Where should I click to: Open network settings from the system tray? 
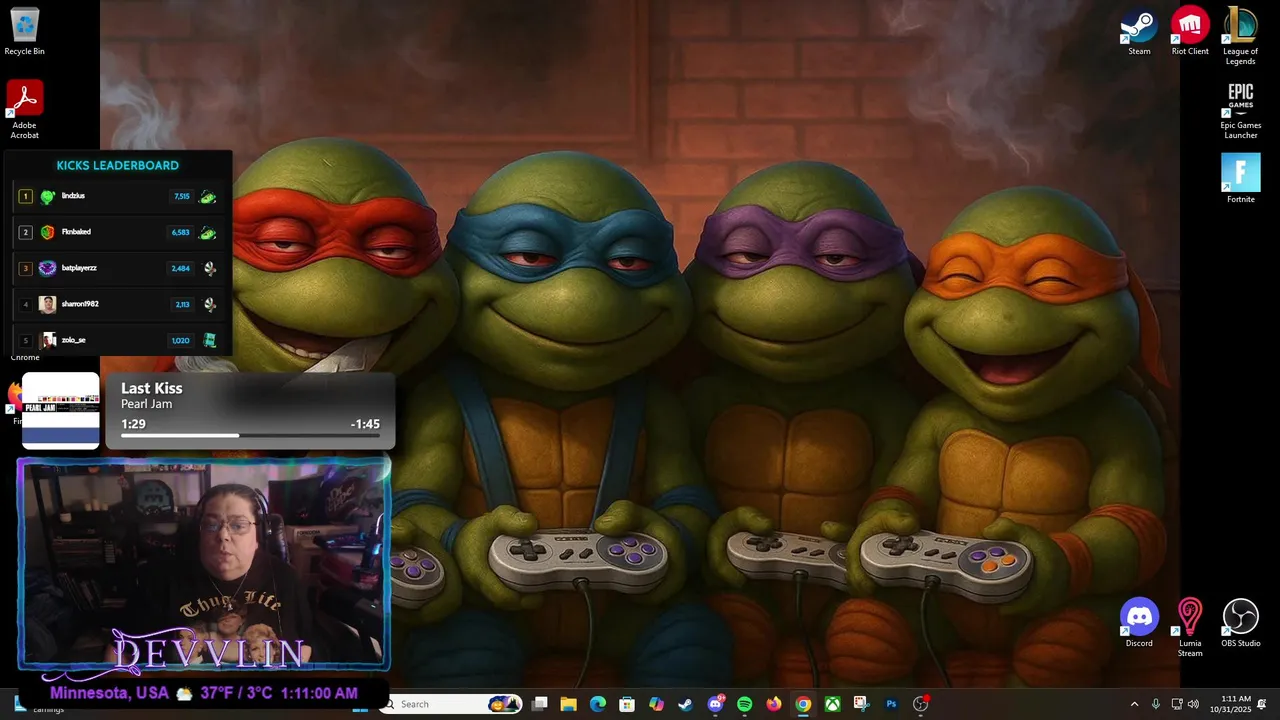click(x=1177, y=704)
